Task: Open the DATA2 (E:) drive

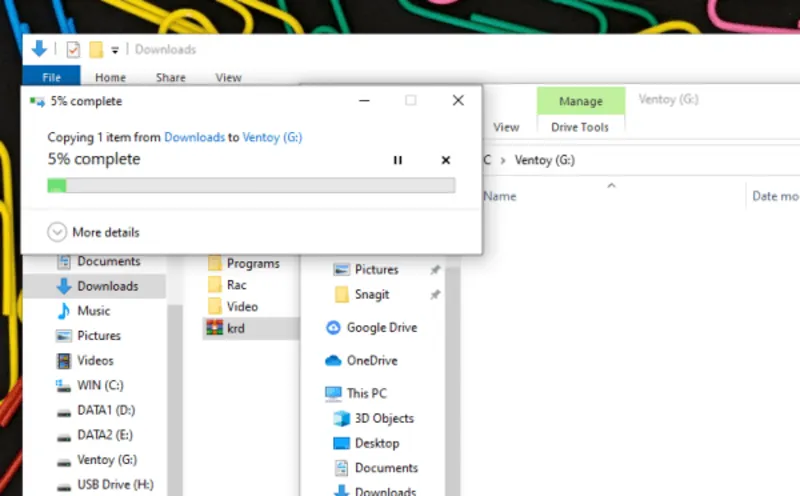Action: click(x=105, y=435)
